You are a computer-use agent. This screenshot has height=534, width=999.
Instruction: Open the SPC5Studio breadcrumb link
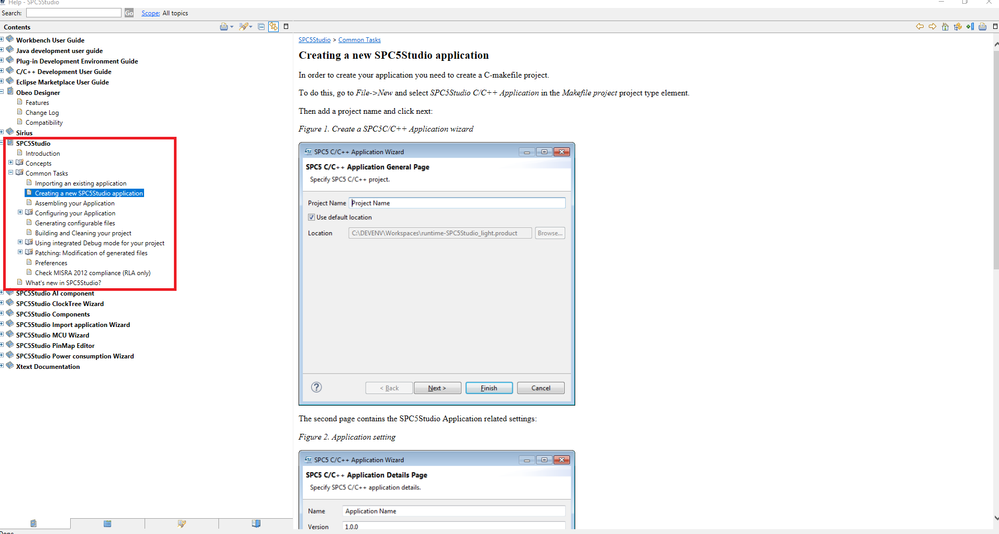[314, 40]
